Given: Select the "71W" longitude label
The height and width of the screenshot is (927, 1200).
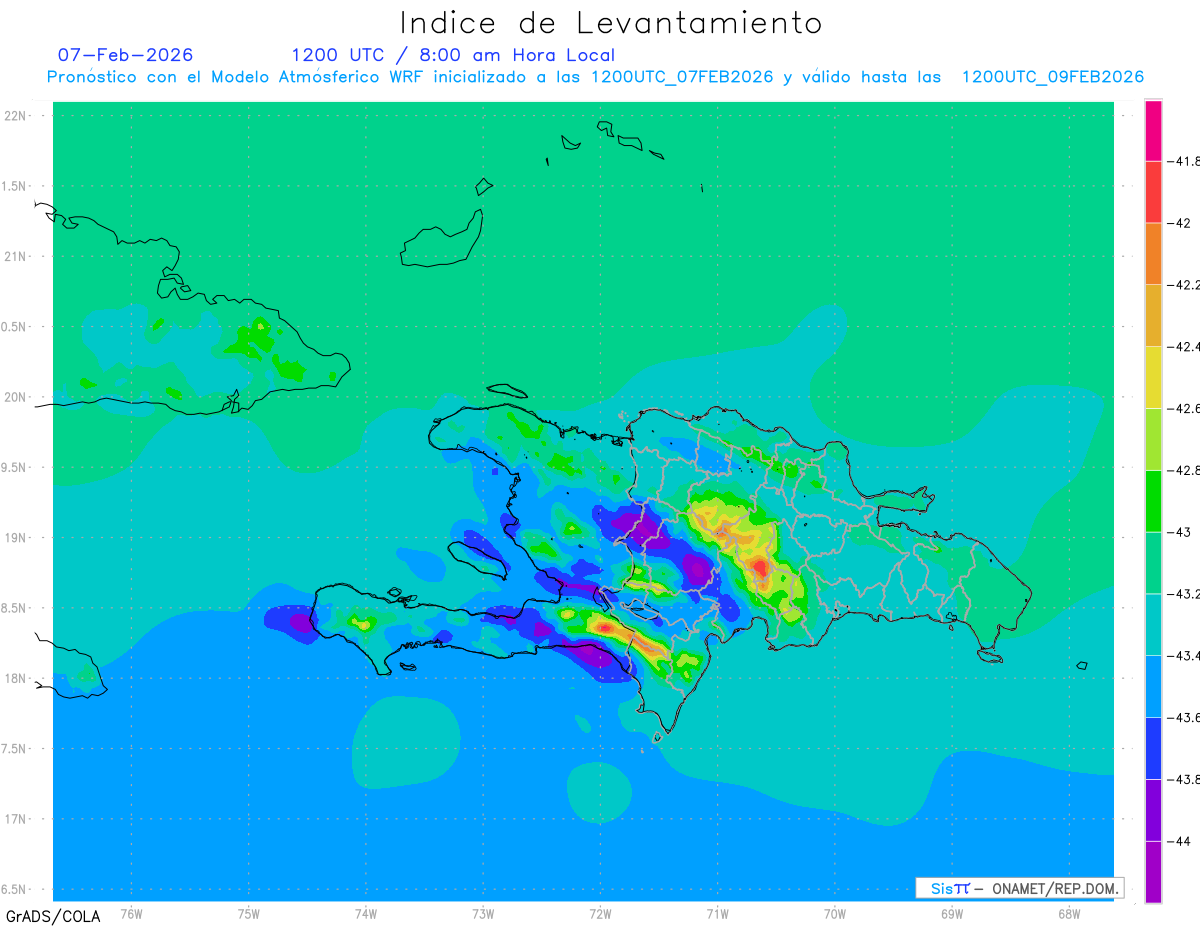Looking at the screenshot, I should 717,913.
